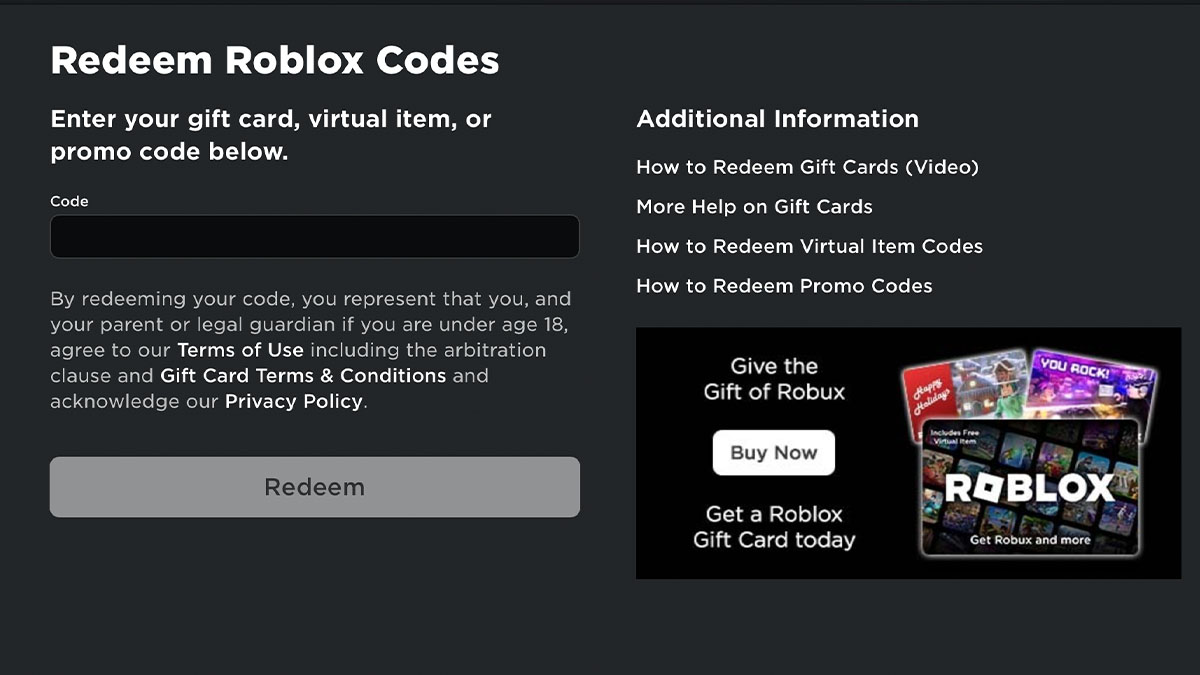Click the Additional Information heading
1200x675 pixels.
tap(777, 118)
